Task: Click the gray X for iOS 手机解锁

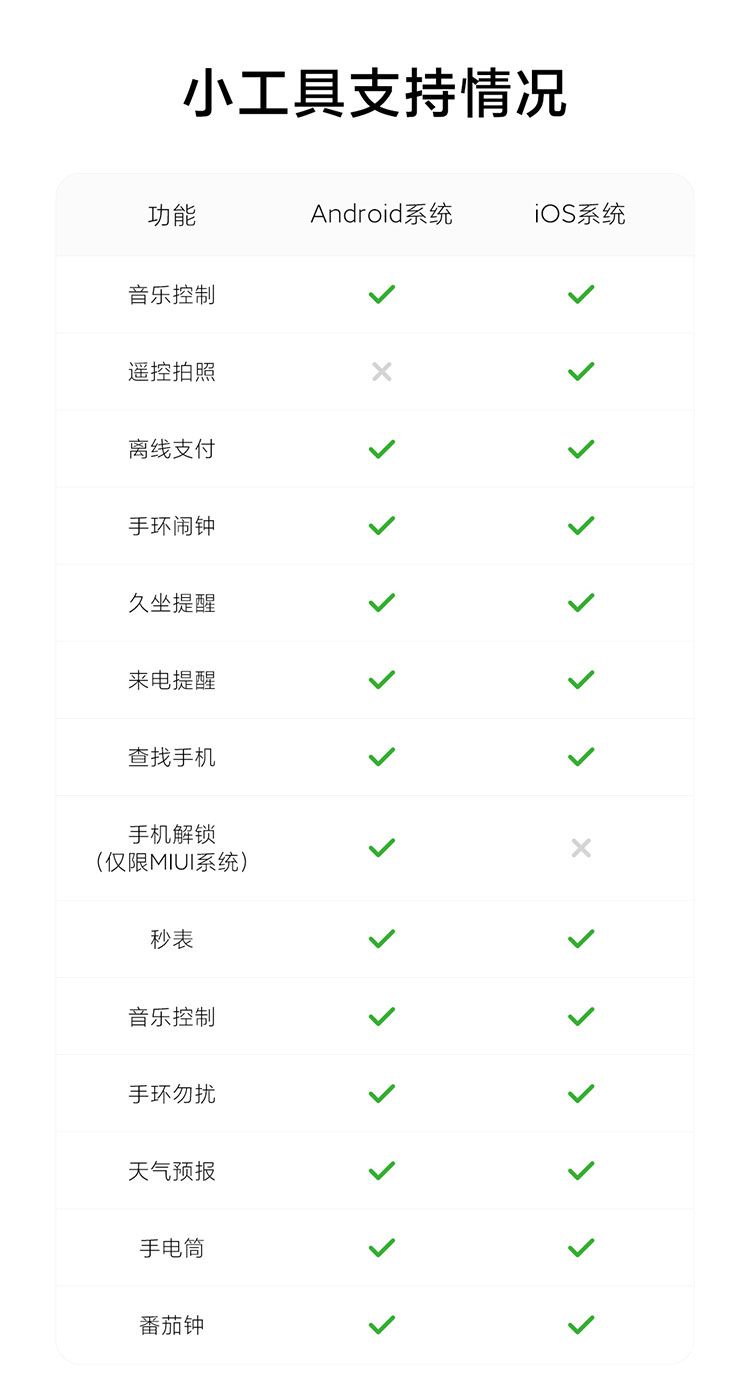Action: pos(581,848)
